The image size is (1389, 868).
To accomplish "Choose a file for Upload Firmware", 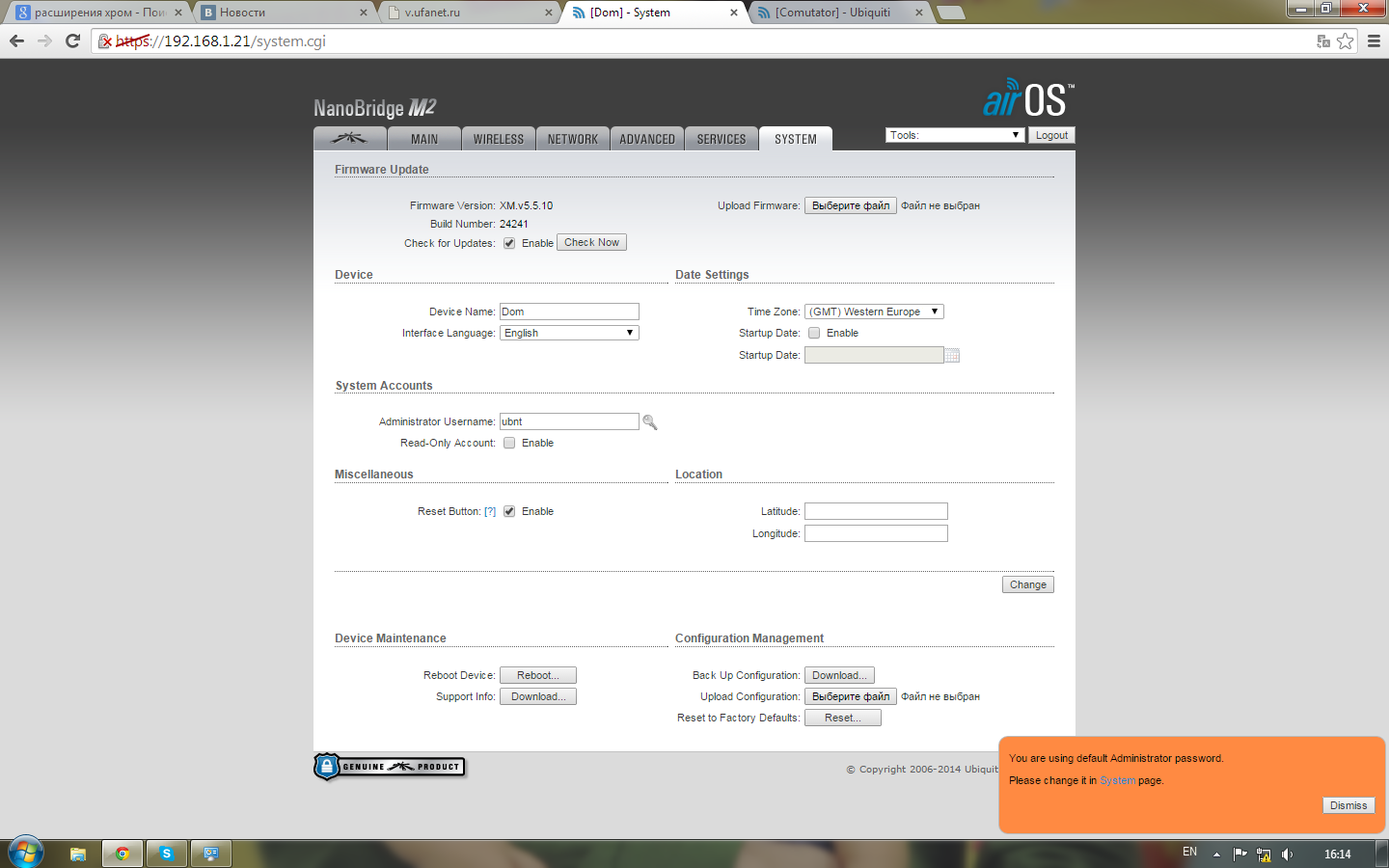I will pos(851,205).
